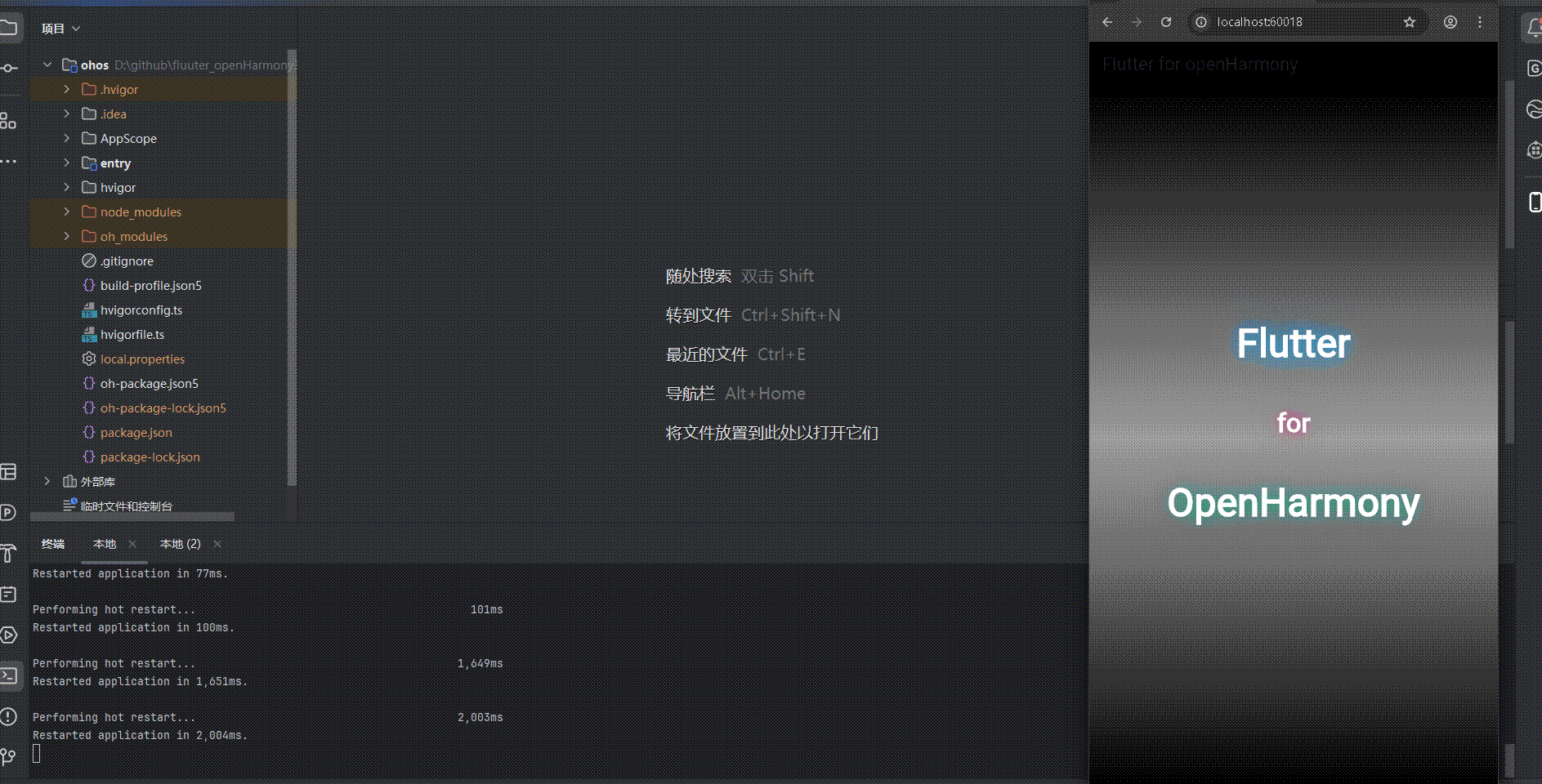The height and width of the screenshot is (784, 1542).
Task: Collapse the ohos root project node
Action: pos(47,65)
